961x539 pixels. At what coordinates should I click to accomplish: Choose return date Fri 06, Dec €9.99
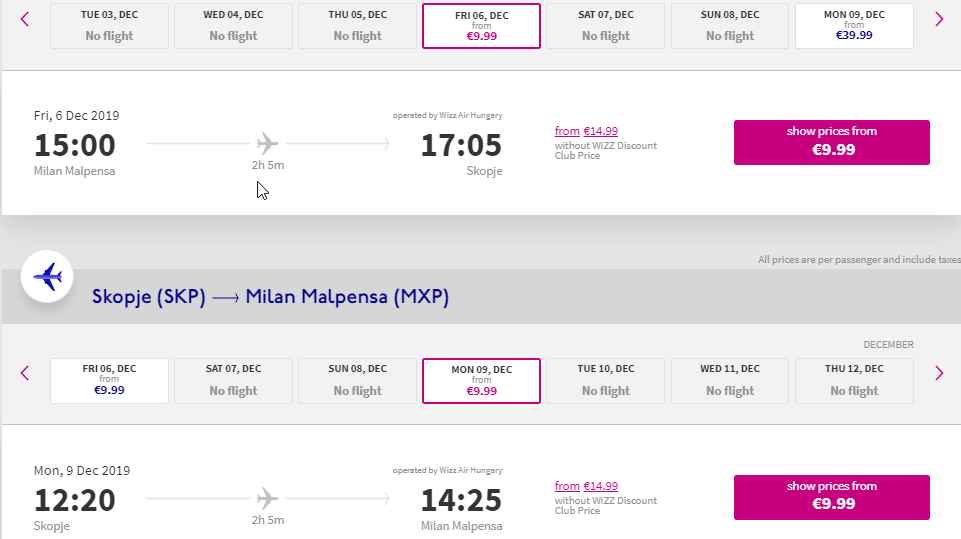(109, 380)
